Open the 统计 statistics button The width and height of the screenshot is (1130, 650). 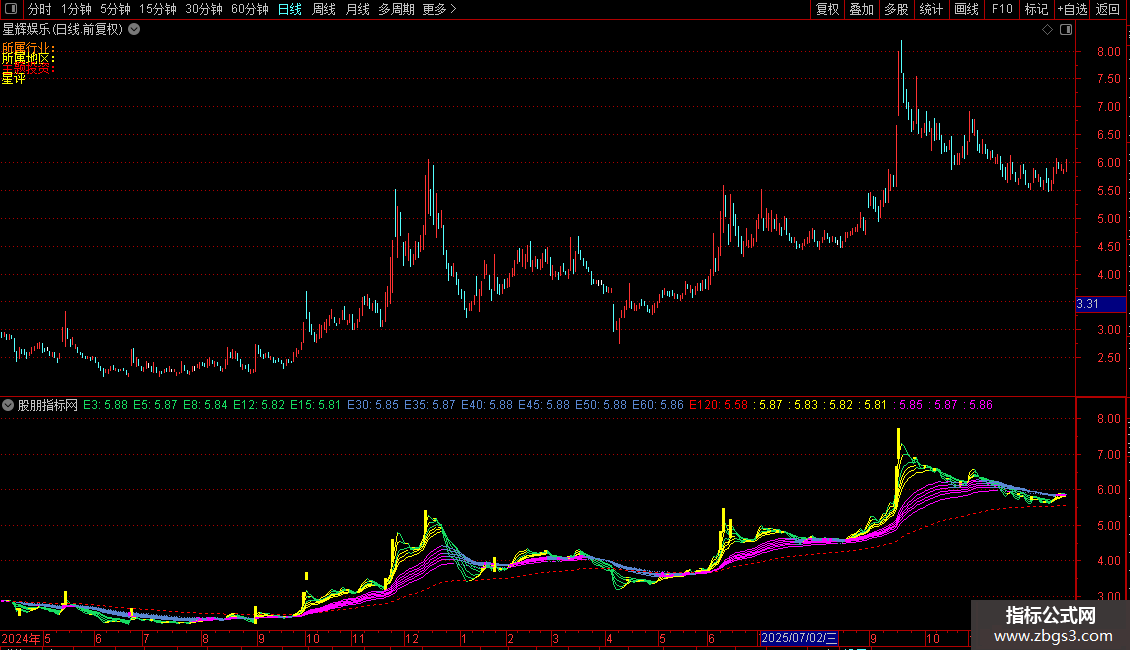pyautogui.click(x=931, y=9)
